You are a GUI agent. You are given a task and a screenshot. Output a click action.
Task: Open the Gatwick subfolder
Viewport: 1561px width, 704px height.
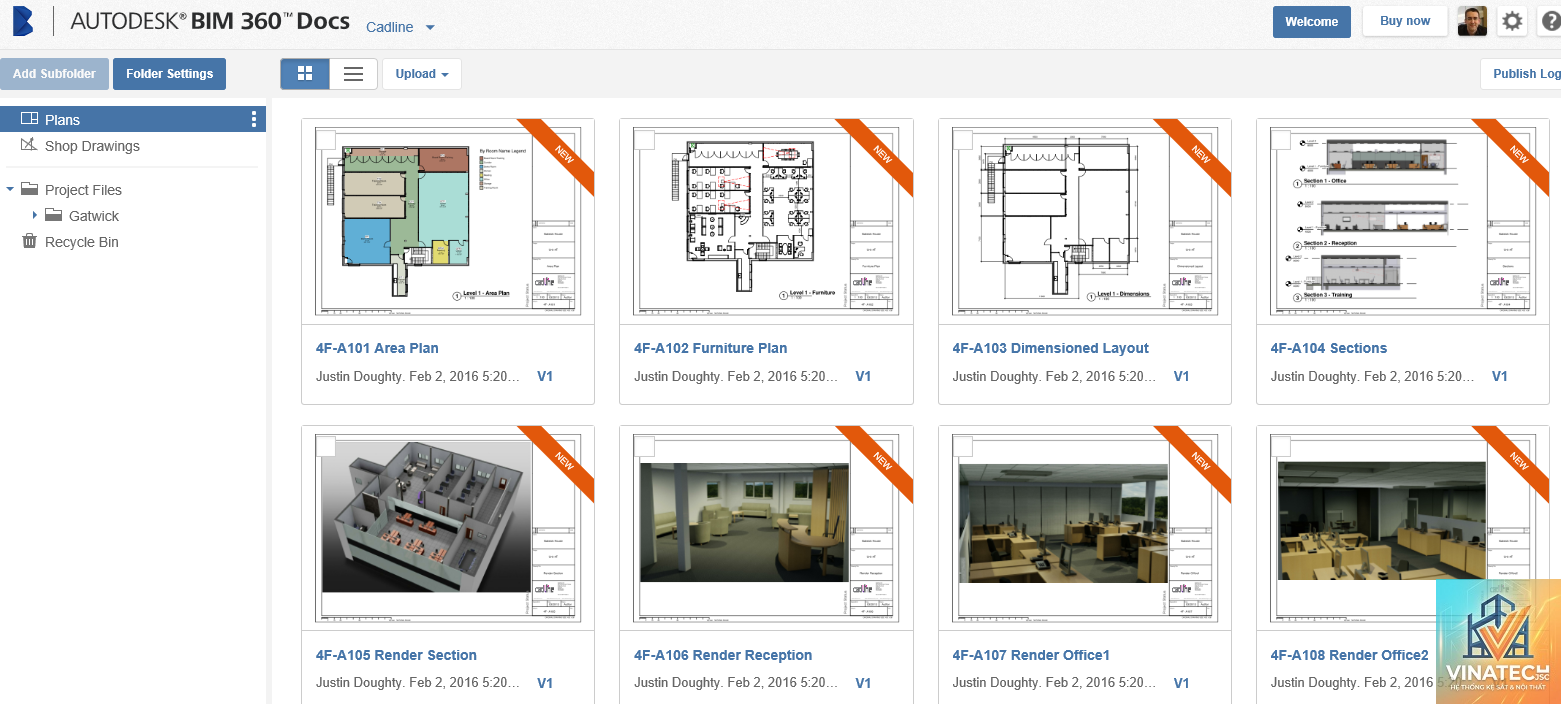coord(94,215)
